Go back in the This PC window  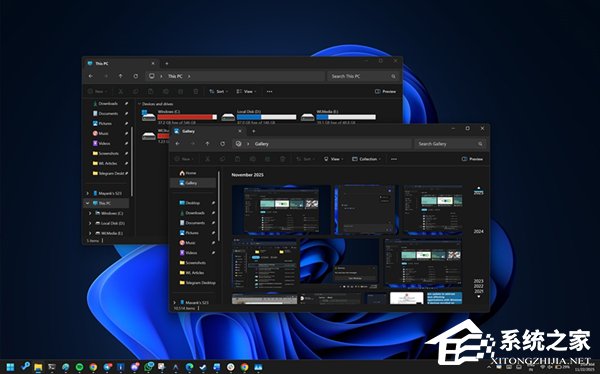(x=91, y=76)
